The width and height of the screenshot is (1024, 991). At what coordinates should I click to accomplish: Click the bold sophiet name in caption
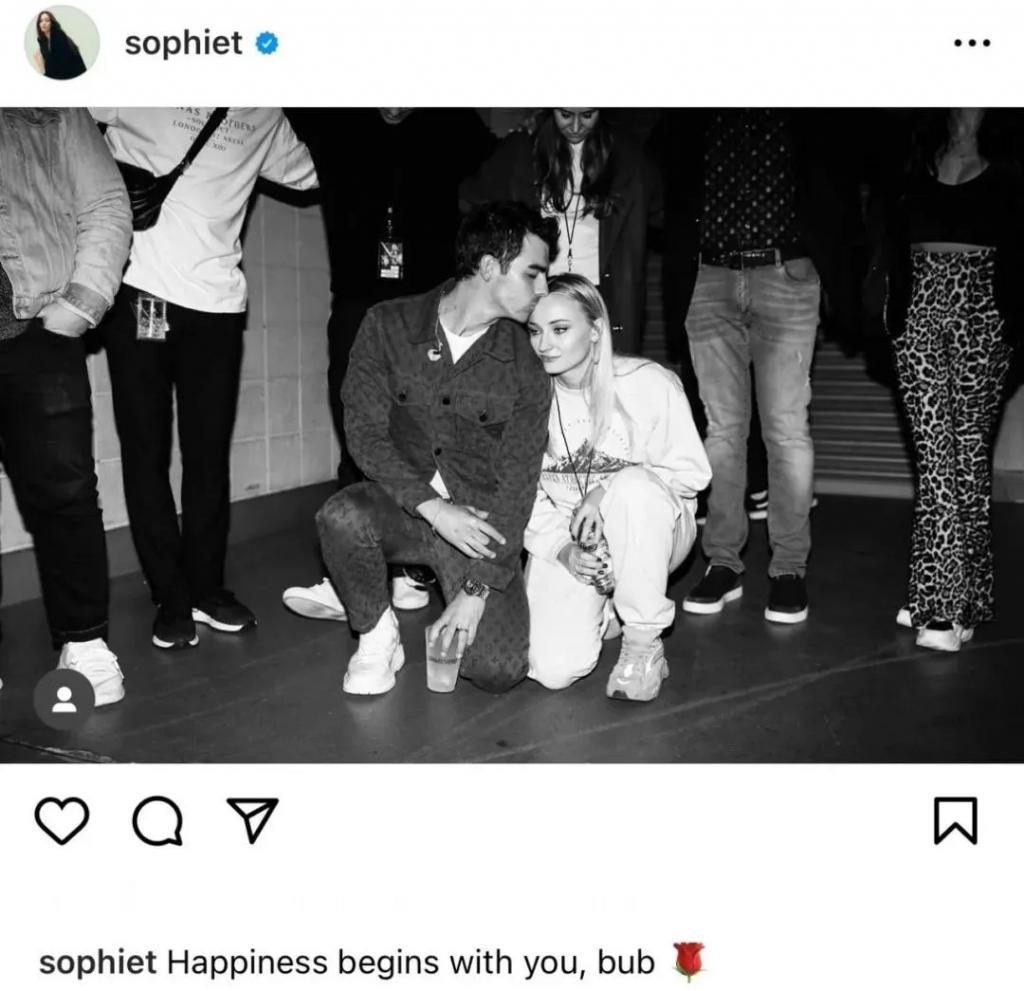98,962
